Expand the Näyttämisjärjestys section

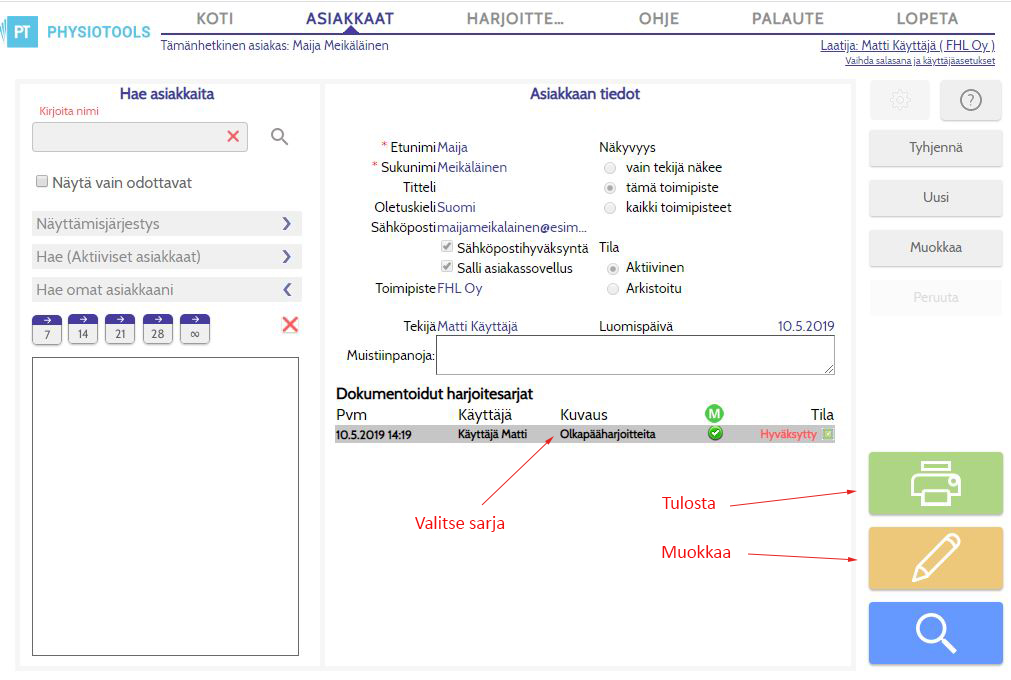(166, 224)
